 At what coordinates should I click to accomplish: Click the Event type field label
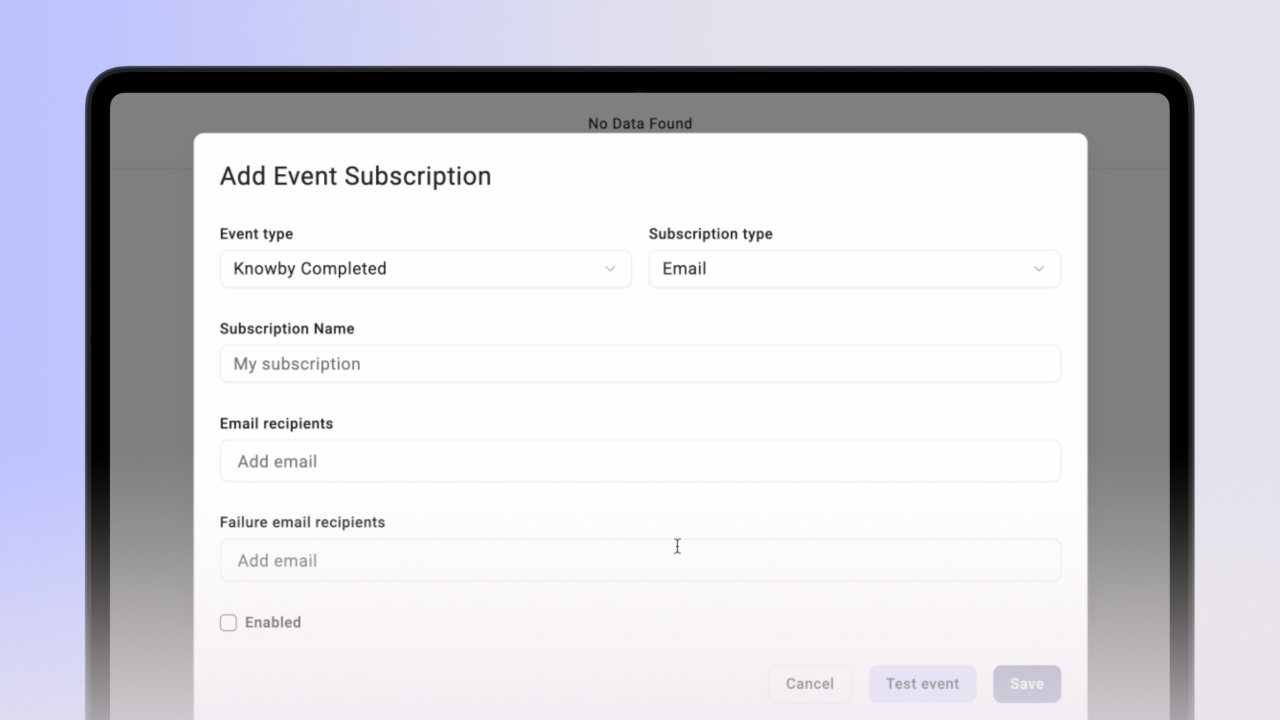256,234
